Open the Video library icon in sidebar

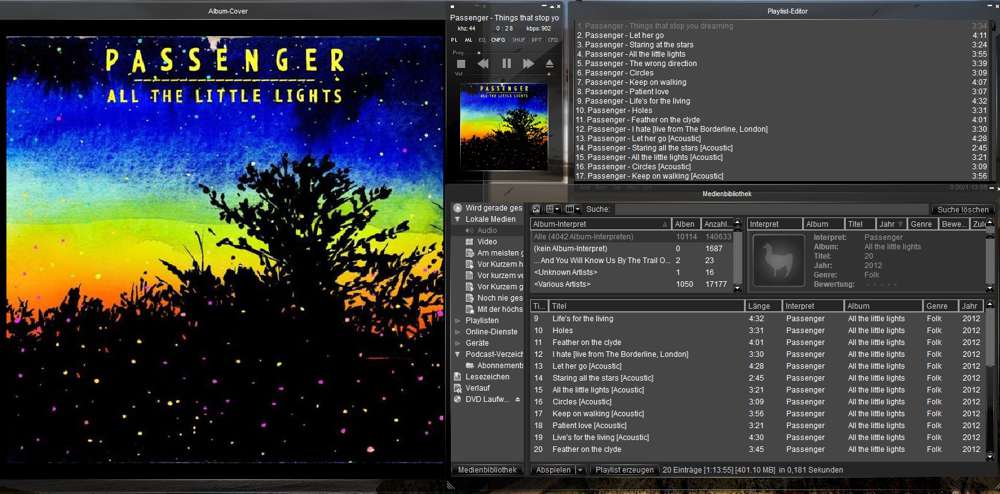click(x=469, y=242)
